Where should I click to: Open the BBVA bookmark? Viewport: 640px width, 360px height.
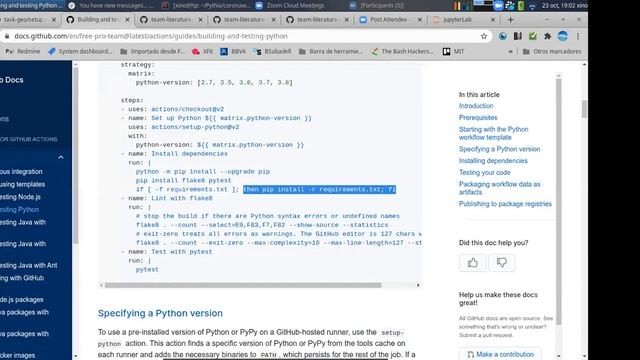(x=233, y=51)
